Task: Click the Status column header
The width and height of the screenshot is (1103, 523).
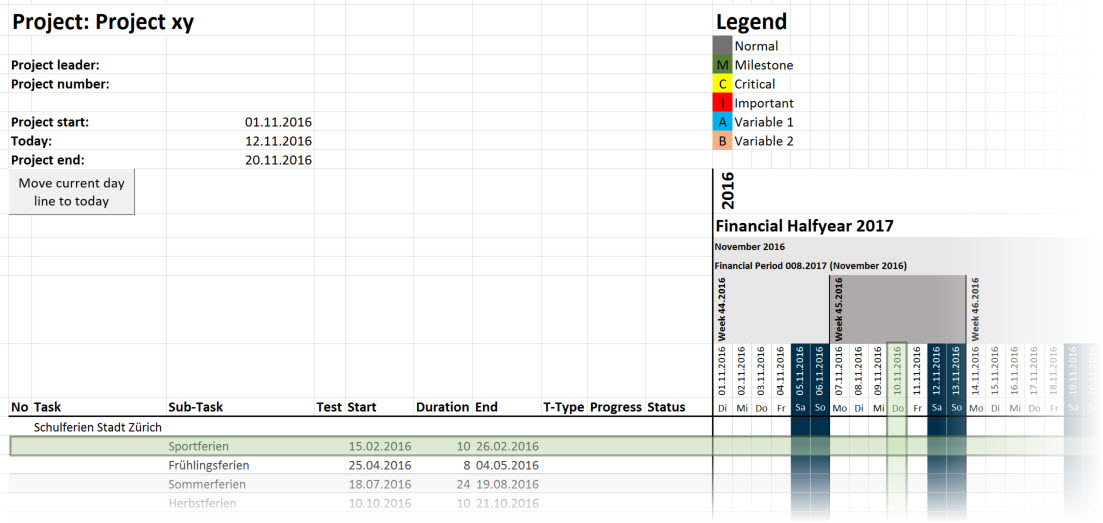Action: point(666,407)
